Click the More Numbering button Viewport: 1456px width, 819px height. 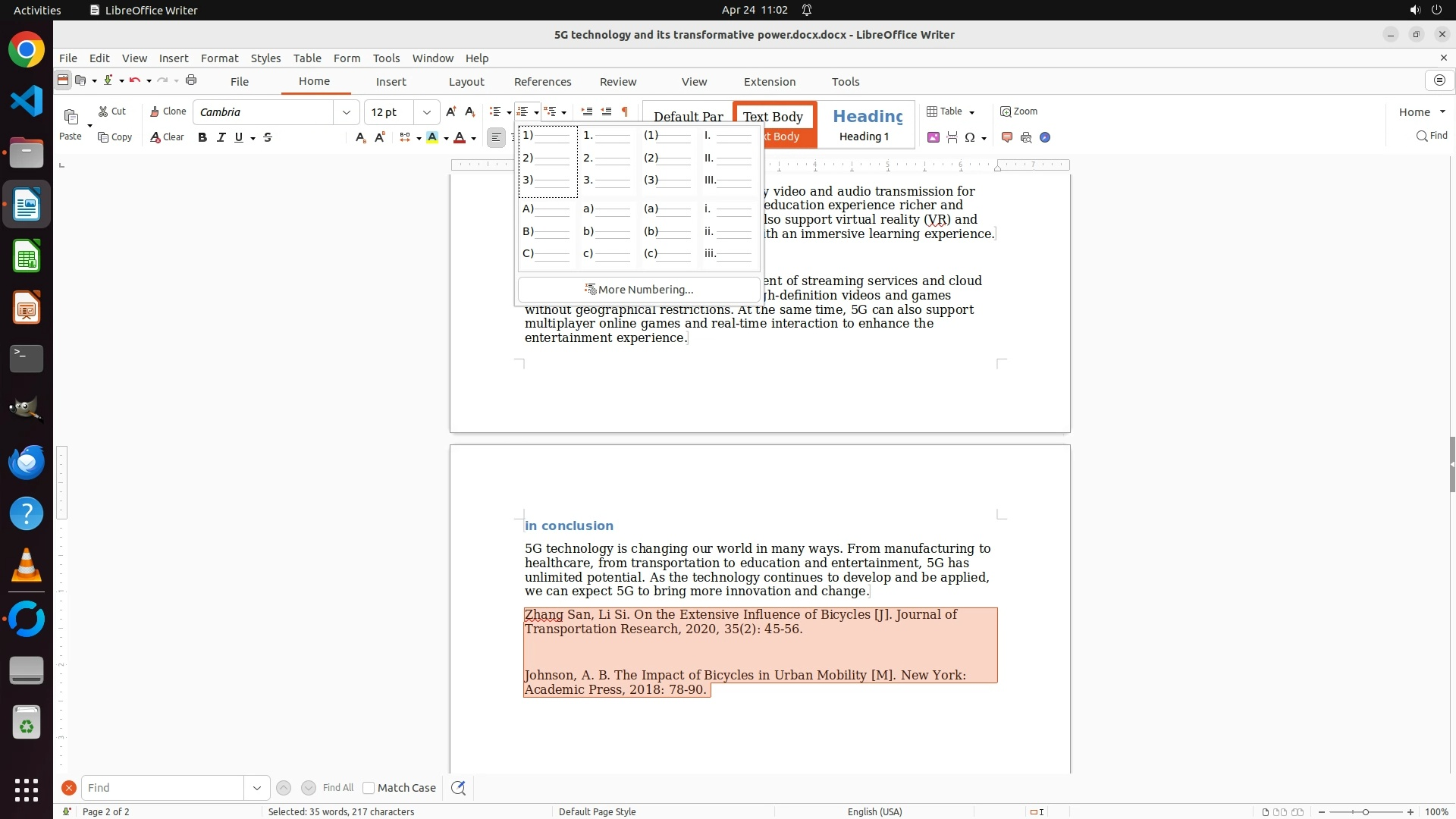click(x=639, y=290)
